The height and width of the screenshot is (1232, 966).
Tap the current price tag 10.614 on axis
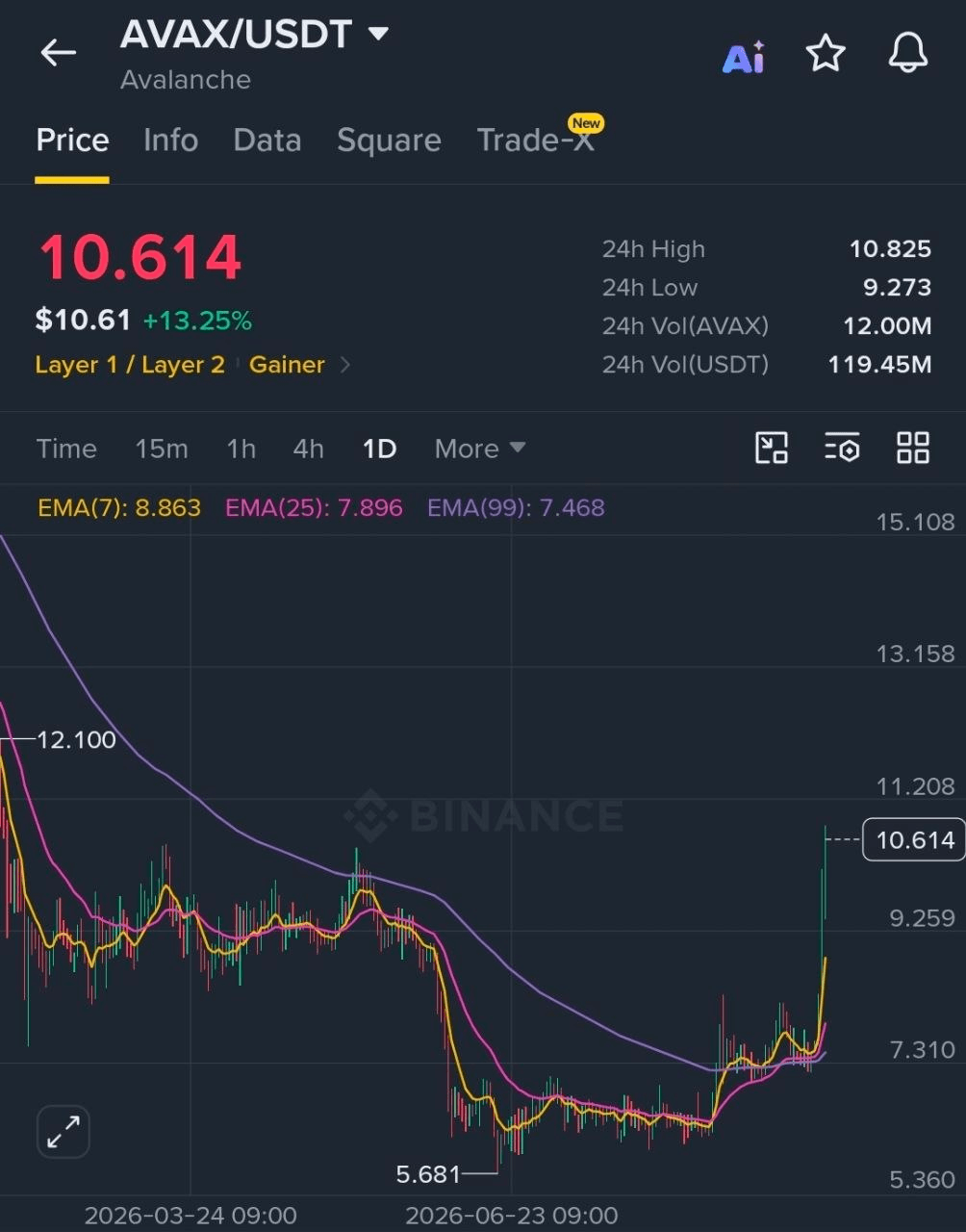tap(914, 839)
